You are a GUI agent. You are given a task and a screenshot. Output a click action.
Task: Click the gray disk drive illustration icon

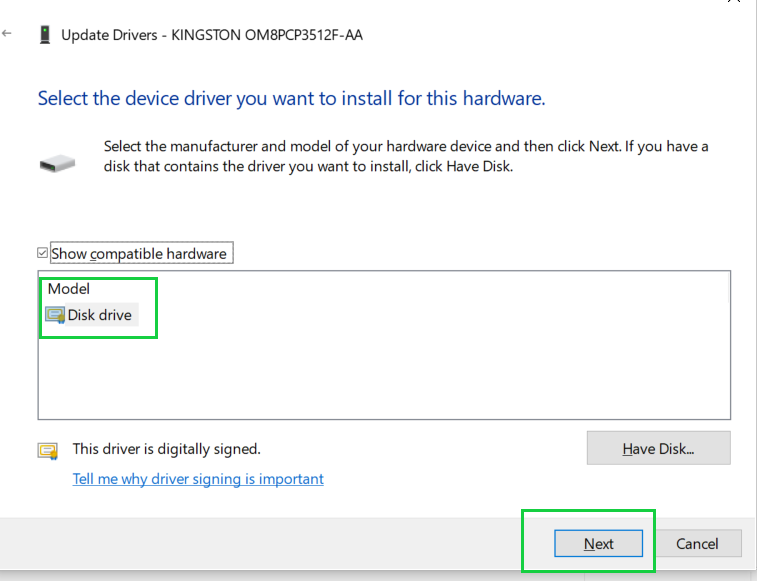click(57, 164)
